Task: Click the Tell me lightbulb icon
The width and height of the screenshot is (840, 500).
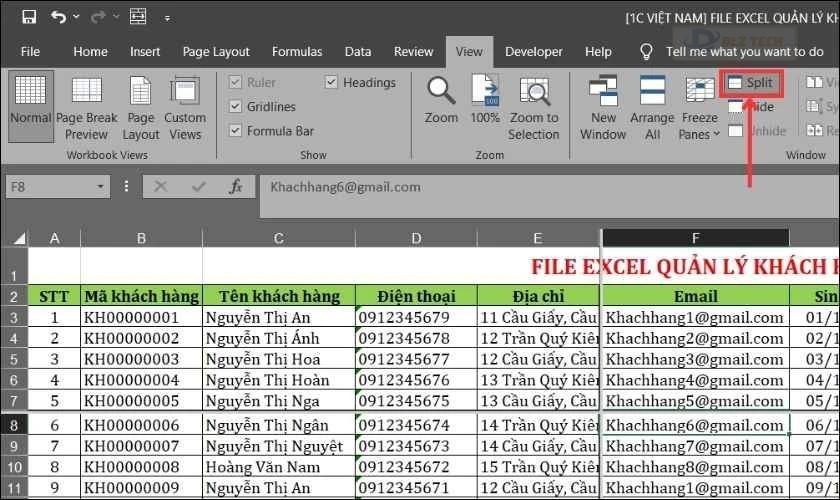Action: 646,51
